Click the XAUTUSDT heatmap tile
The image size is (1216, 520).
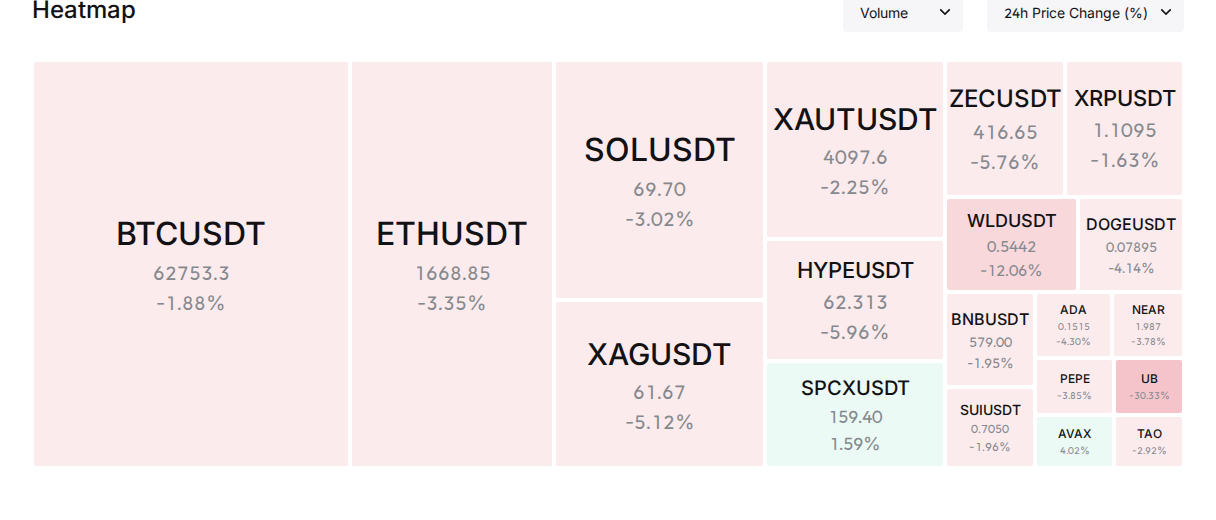point(855,150)
